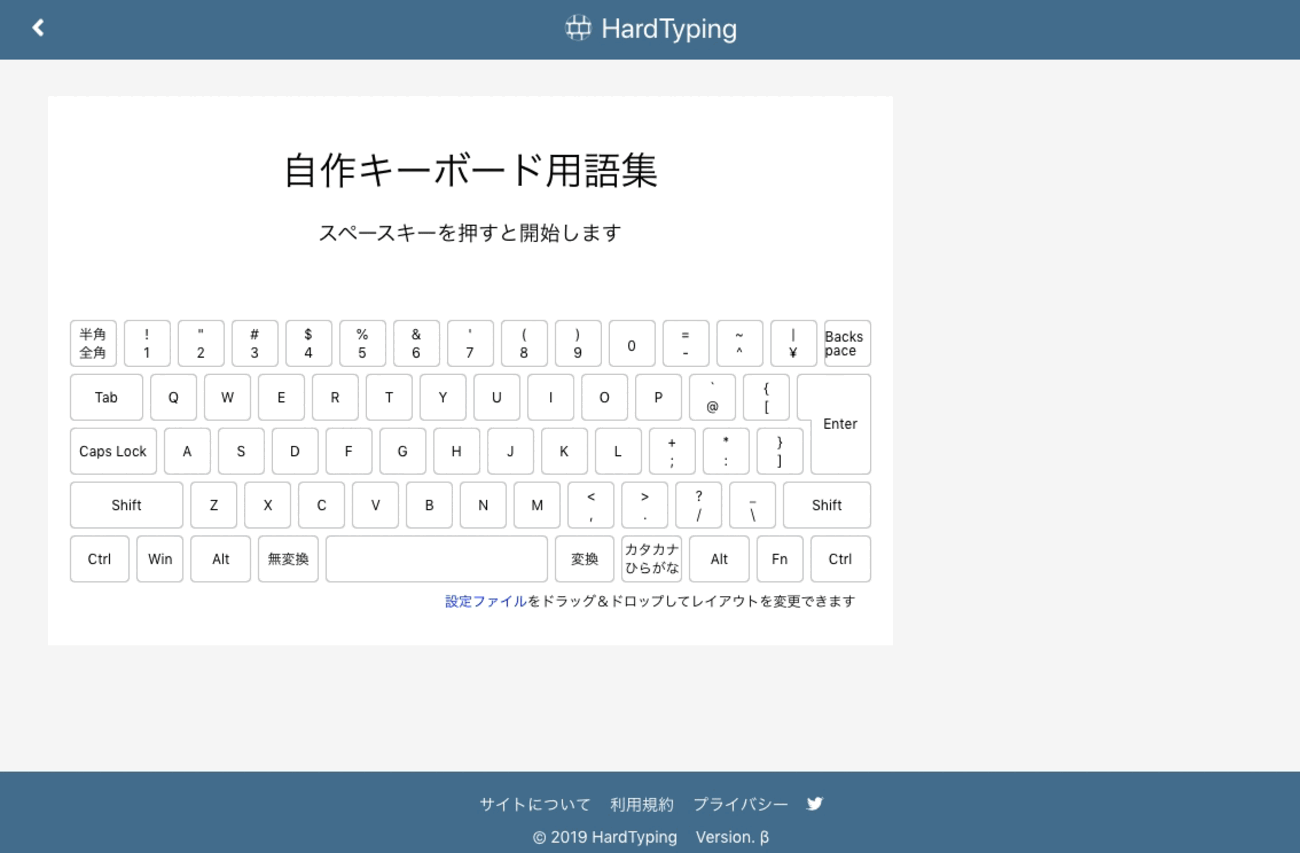Click the Z key
The width and height of the screenshot is (1300, 853).
pyautogui.click(x=214, y=505)
